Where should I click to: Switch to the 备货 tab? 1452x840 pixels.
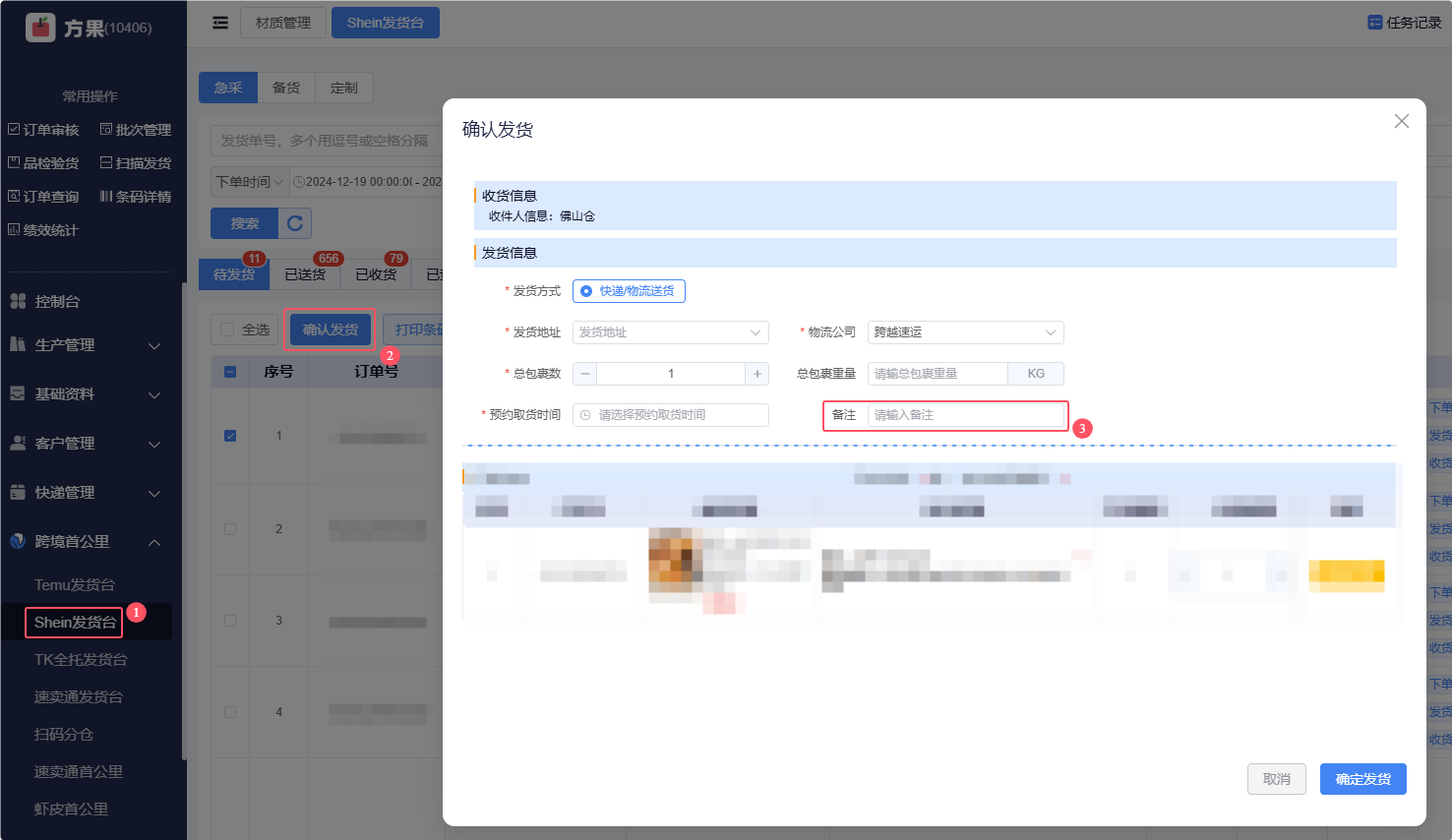[x=286, y=88]
